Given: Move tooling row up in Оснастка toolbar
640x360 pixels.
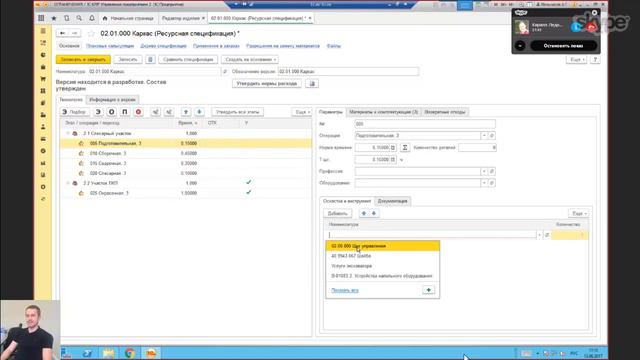Looking at the screenshot, I should click(x=364, y=213).
